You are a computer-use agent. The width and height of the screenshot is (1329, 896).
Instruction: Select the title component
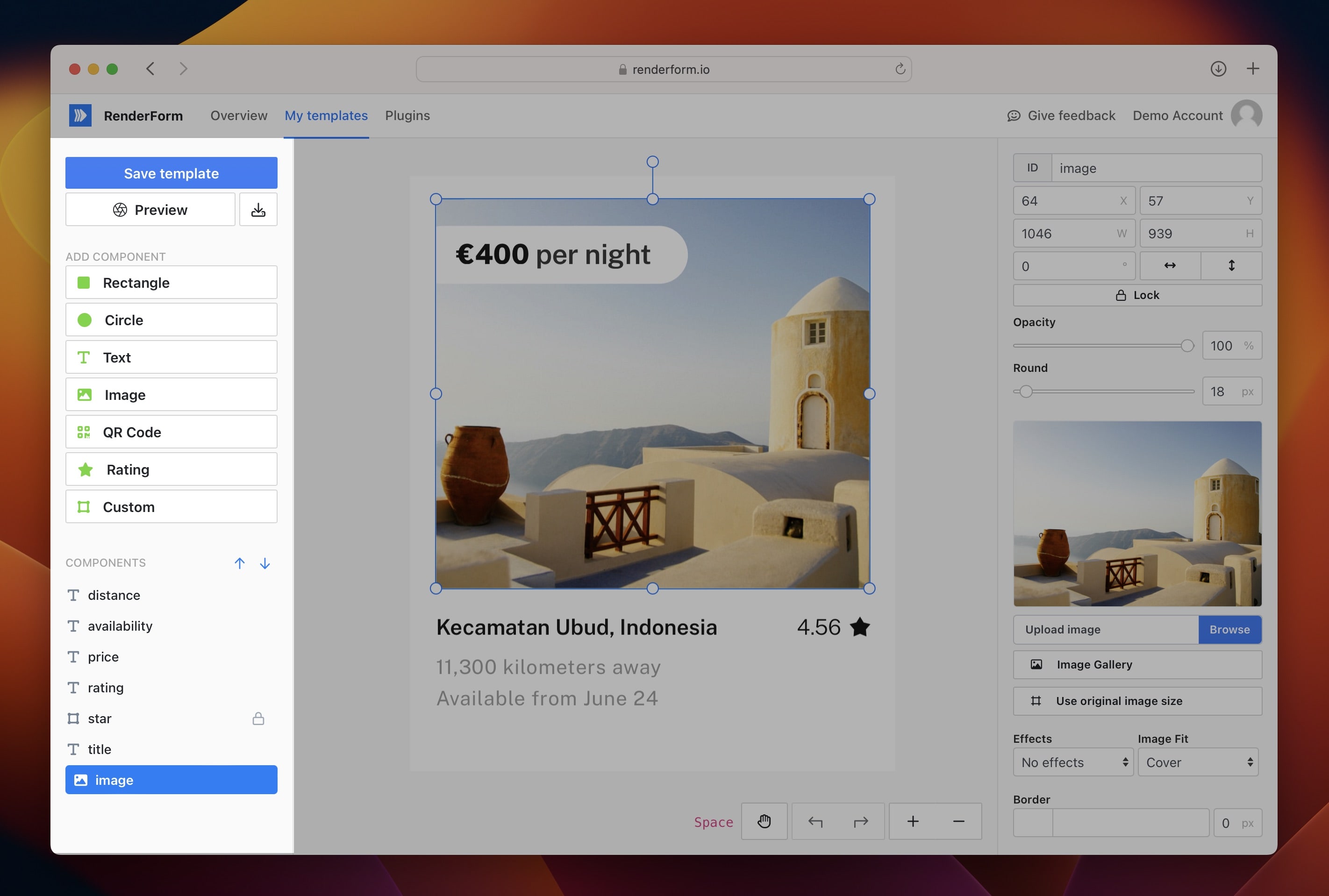click(171, 749)
